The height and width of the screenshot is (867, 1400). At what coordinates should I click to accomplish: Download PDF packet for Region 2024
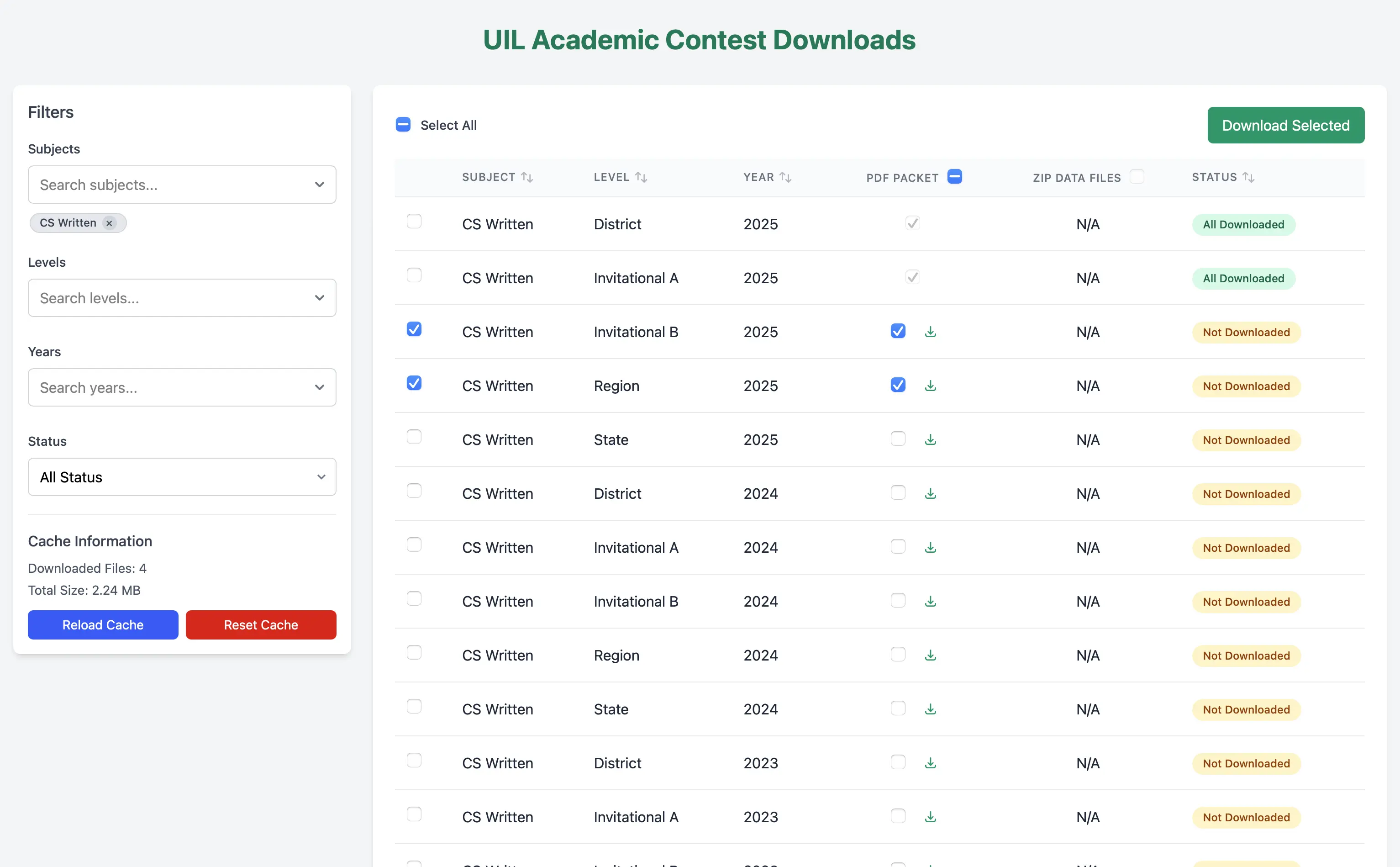point(930,655)
